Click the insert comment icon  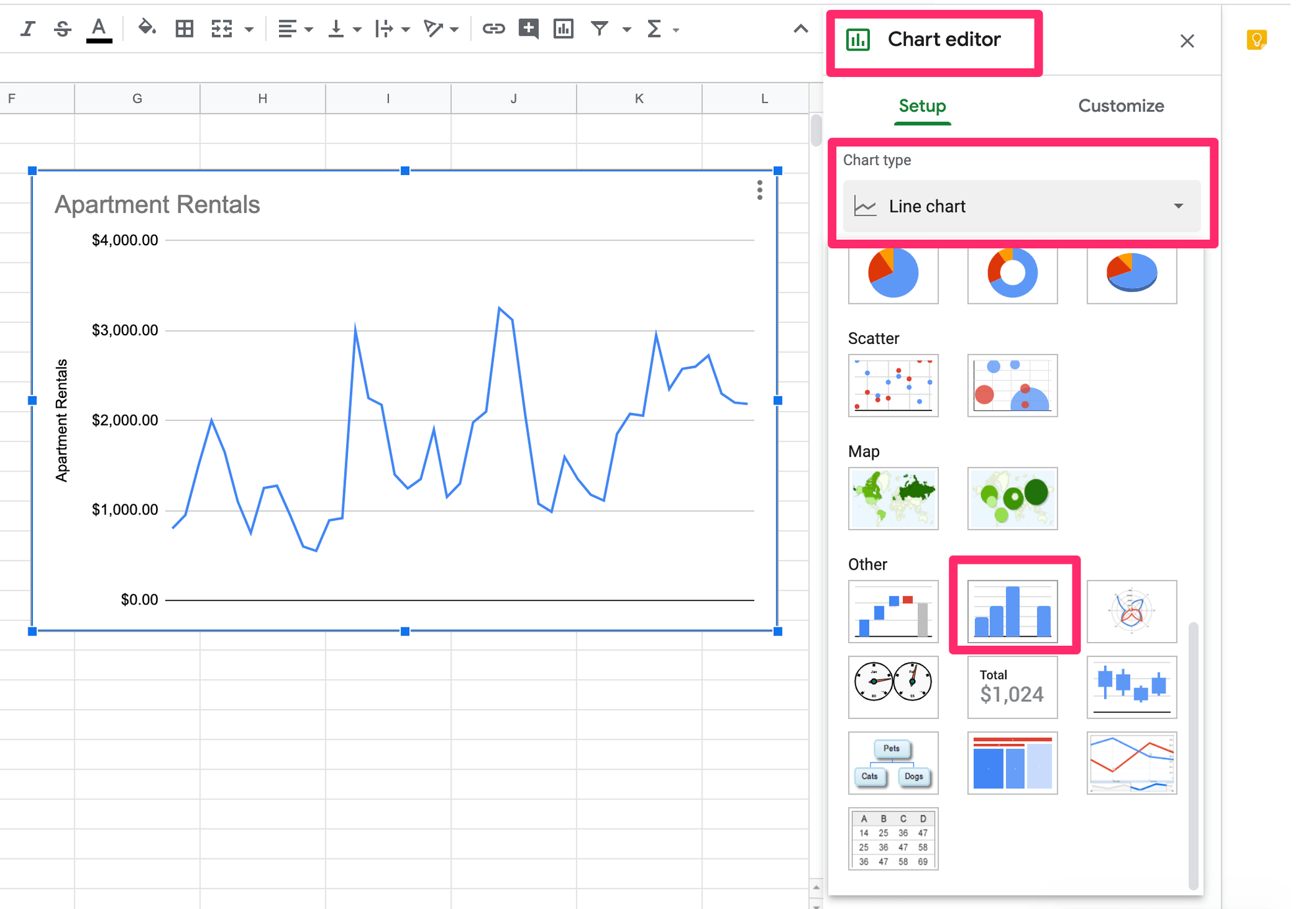[x=528, y=28]
